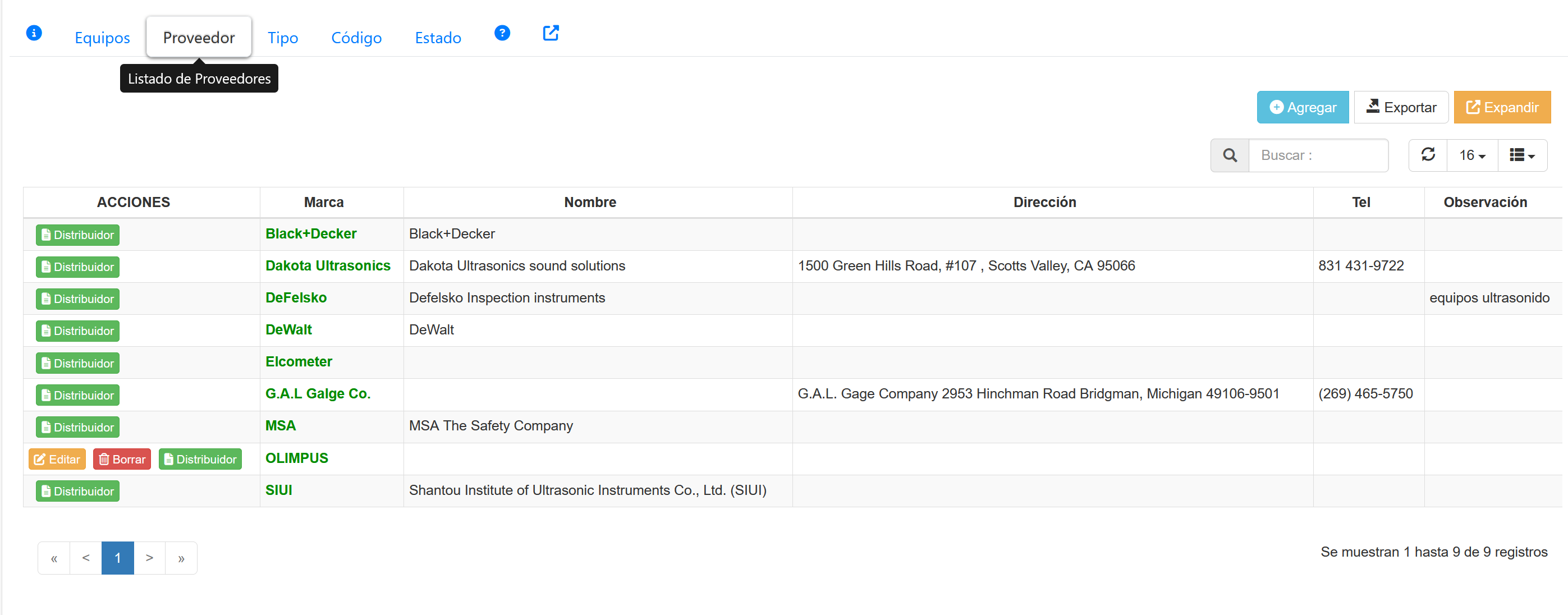Open the Código tab
Image resolution: width=1568 pixels, height=615 pixels.
tap(356, 38)
